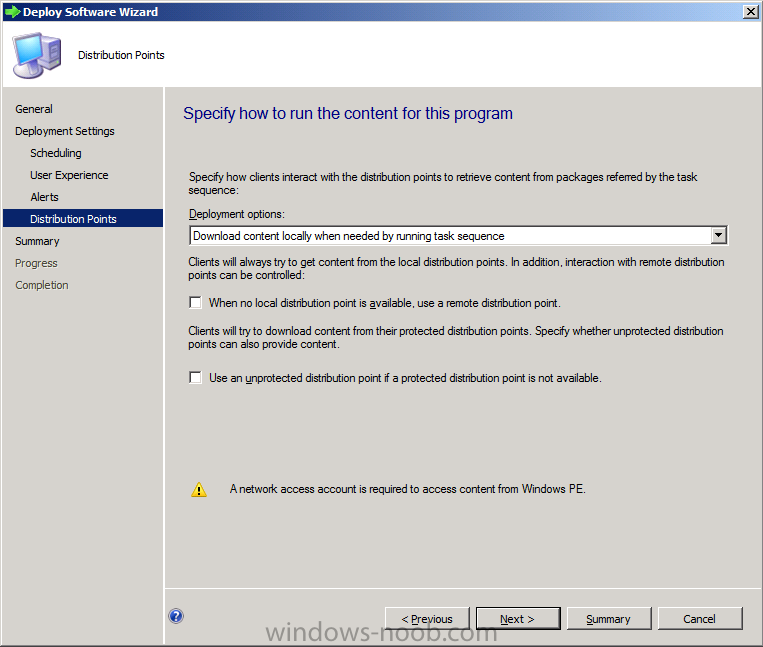763x647 pixels.
Task: Click the 'Clients will try to download' paragraph
Action: point(455,338)
